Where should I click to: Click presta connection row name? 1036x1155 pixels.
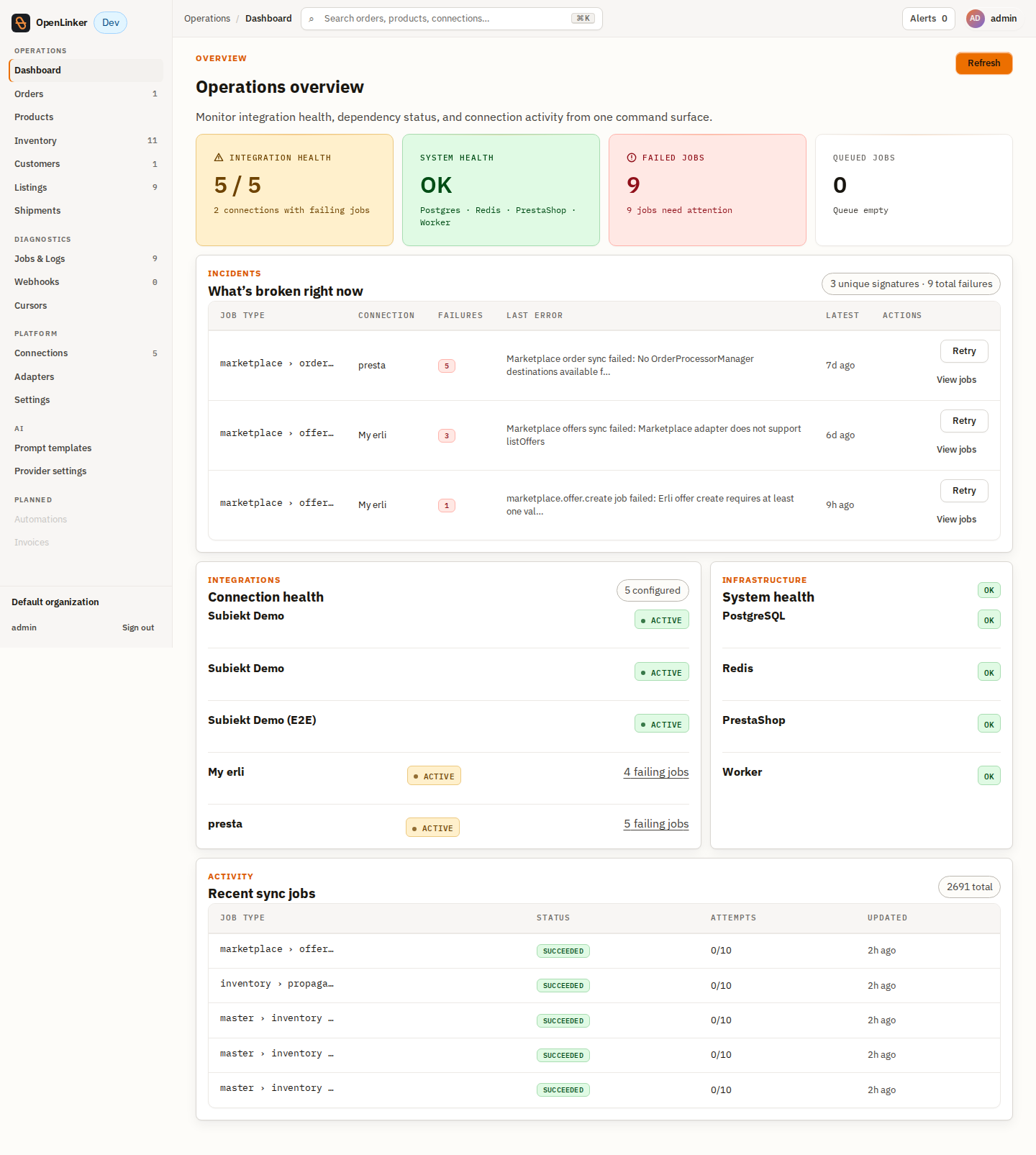pyautogui.click(x=225, y=824)
